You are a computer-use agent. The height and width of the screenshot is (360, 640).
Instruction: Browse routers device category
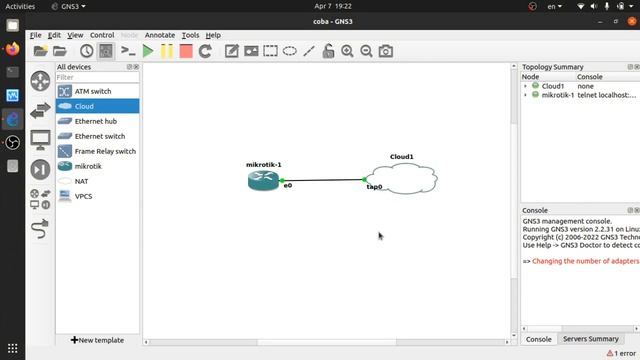click(x=40, y=81)
